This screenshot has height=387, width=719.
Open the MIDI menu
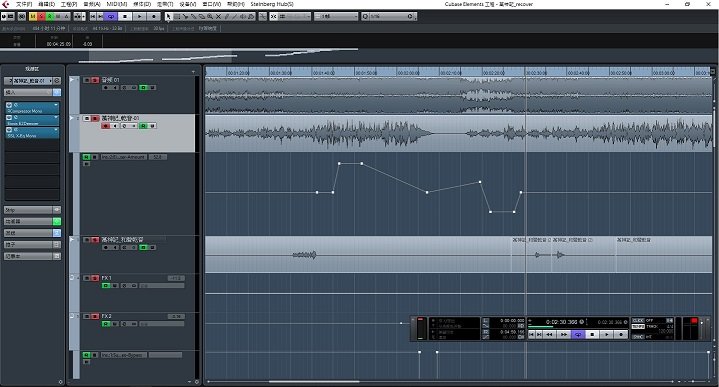tap(116, 4)
